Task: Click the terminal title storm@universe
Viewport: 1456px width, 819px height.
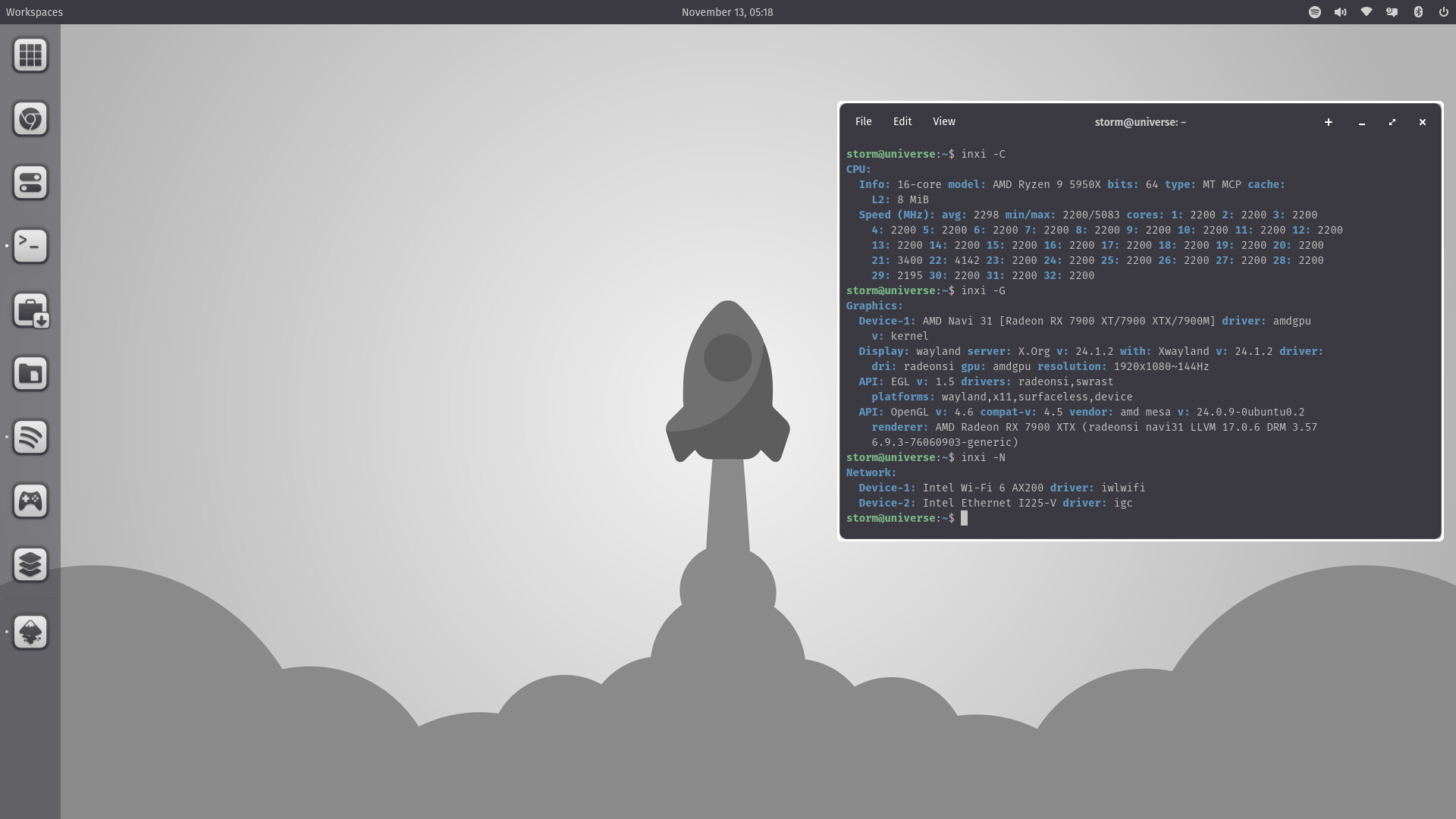Action: [1141, 122]
